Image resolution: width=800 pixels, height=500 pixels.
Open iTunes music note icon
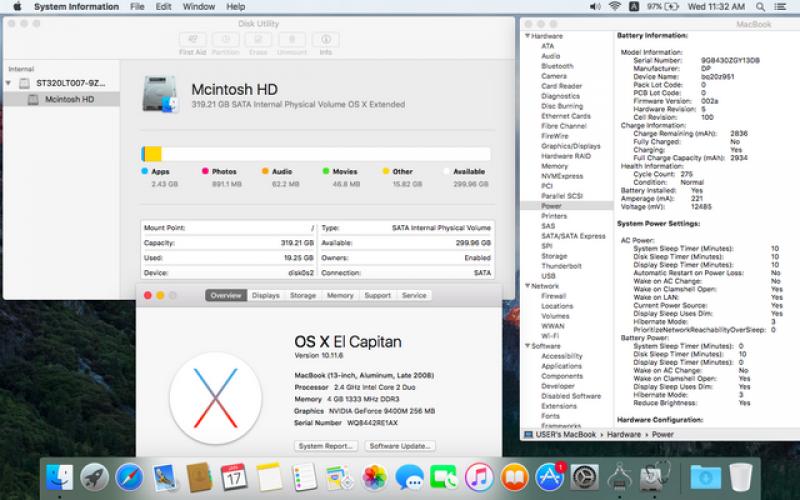479,478
